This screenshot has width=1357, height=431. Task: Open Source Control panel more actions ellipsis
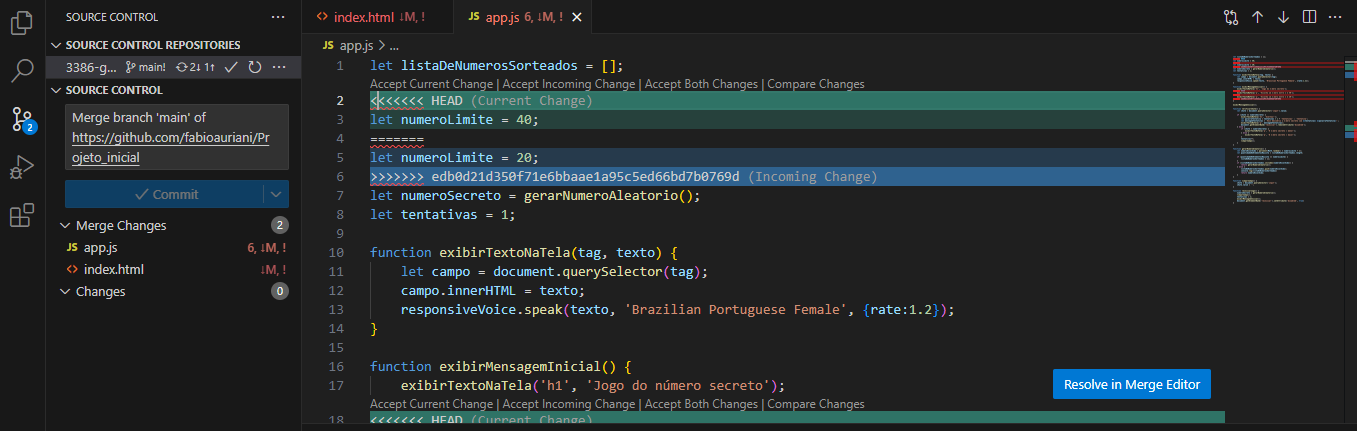tap(278, 17)
